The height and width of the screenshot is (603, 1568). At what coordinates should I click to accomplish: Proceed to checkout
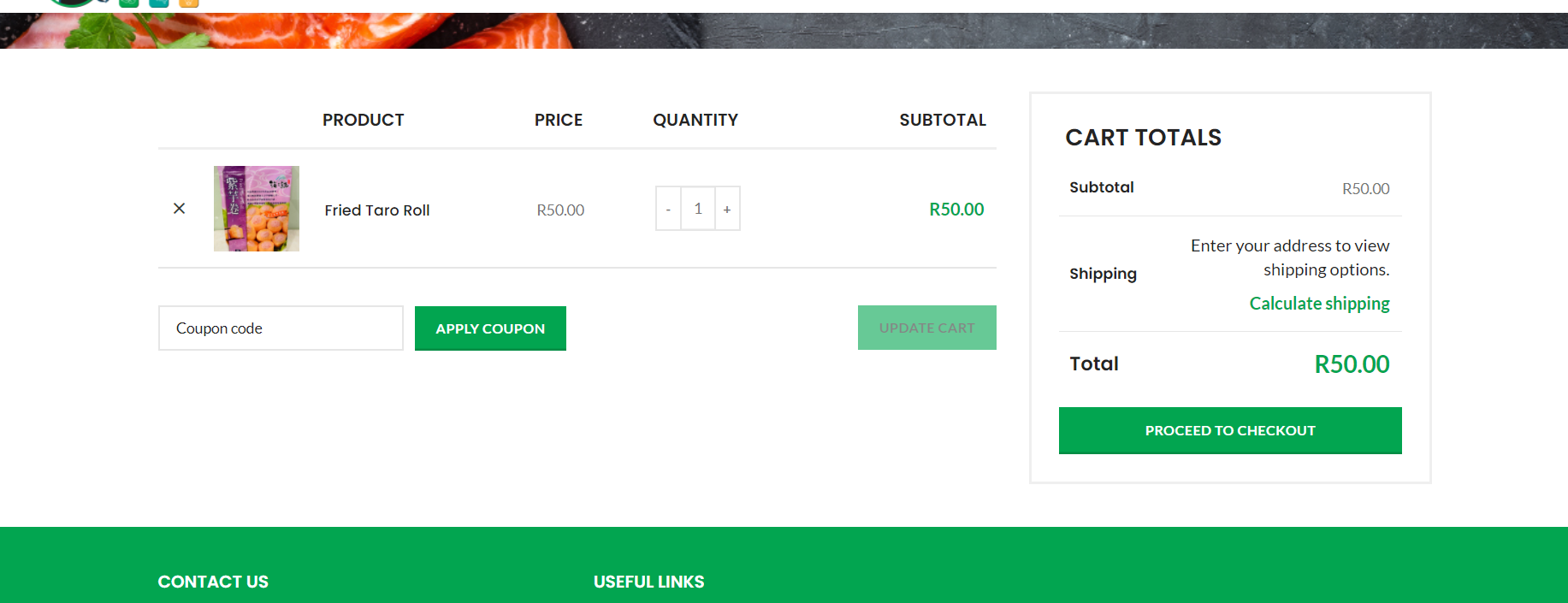1230,430
